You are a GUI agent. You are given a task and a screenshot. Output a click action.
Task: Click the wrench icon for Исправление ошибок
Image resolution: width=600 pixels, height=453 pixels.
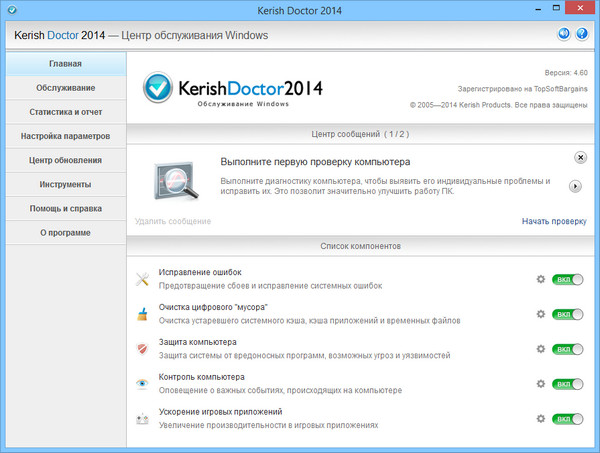pyautogui.click(x=142, y=279)
